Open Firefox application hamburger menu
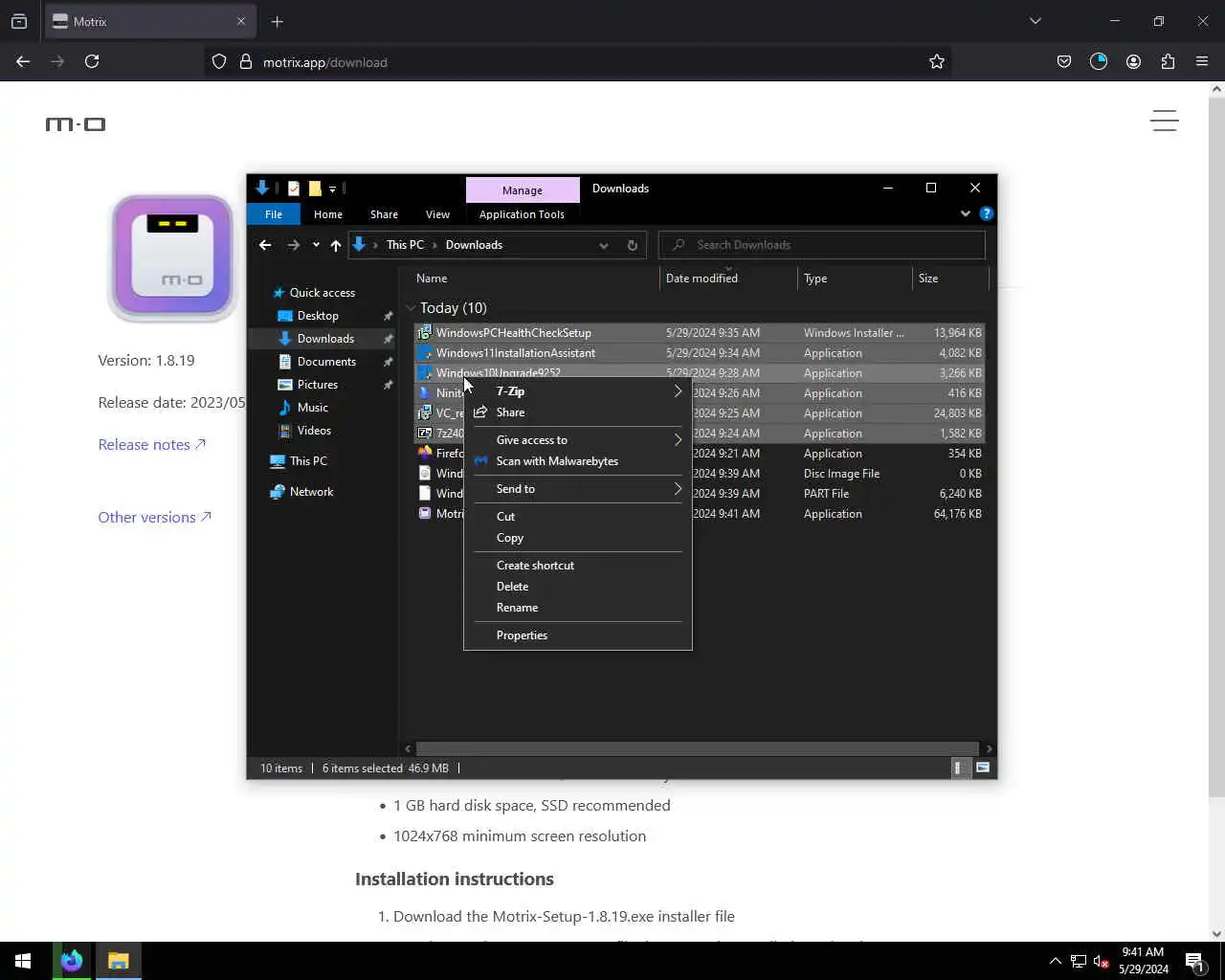 coord(1202,61)
